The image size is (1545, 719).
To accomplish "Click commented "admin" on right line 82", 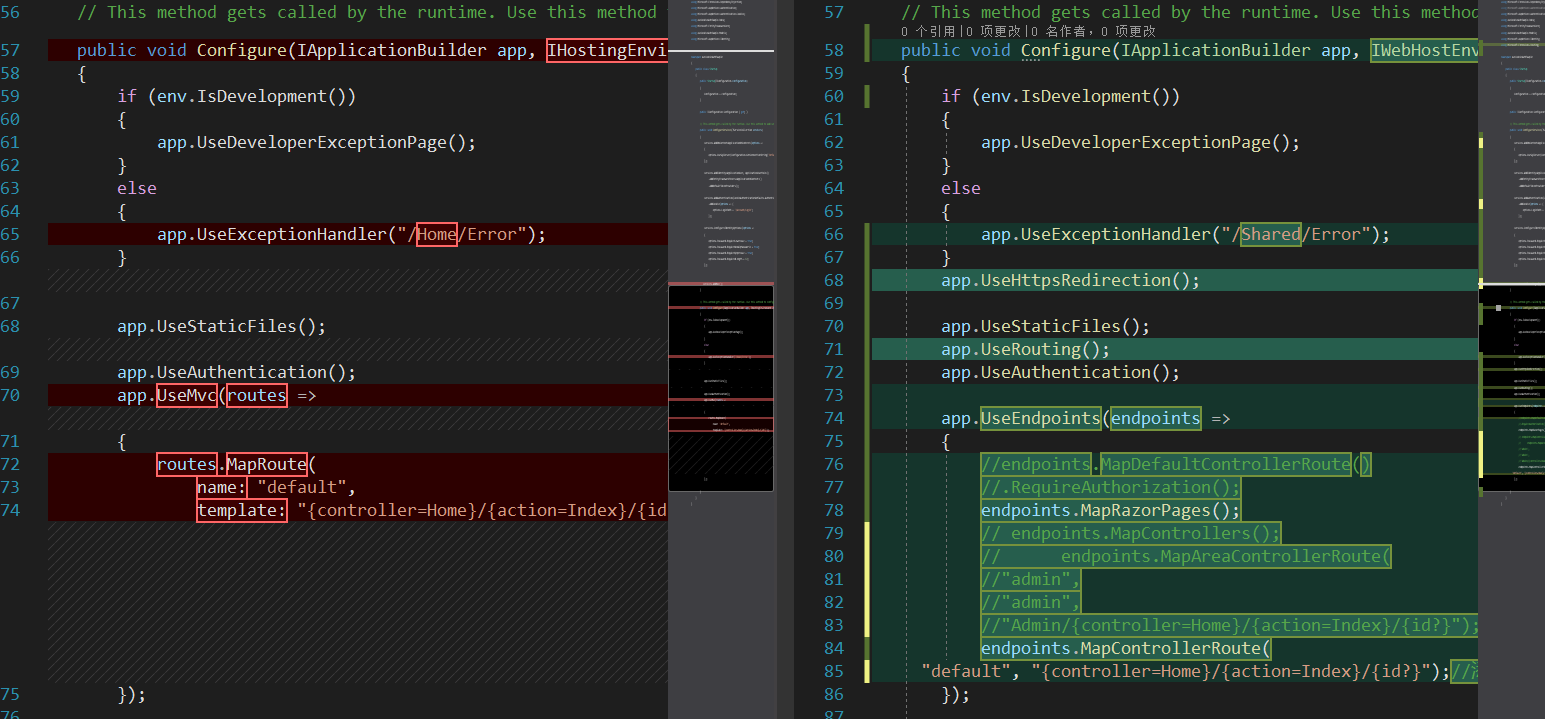I will coord(1031,602).
